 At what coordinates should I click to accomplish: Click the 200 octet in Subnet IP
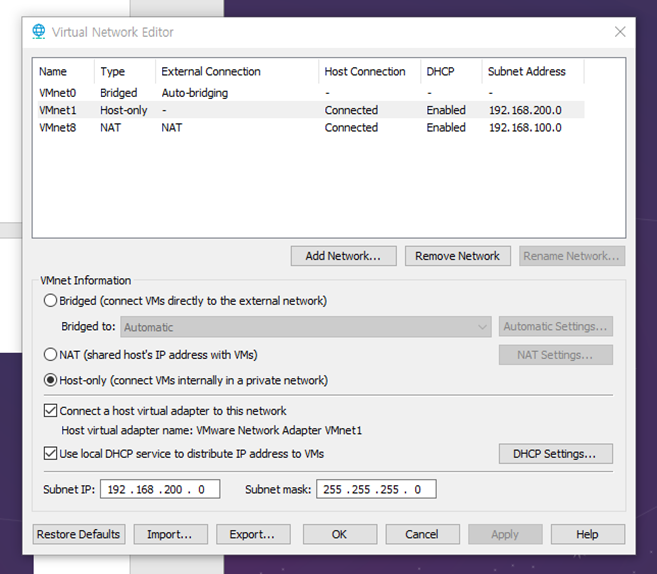point(173,489)
